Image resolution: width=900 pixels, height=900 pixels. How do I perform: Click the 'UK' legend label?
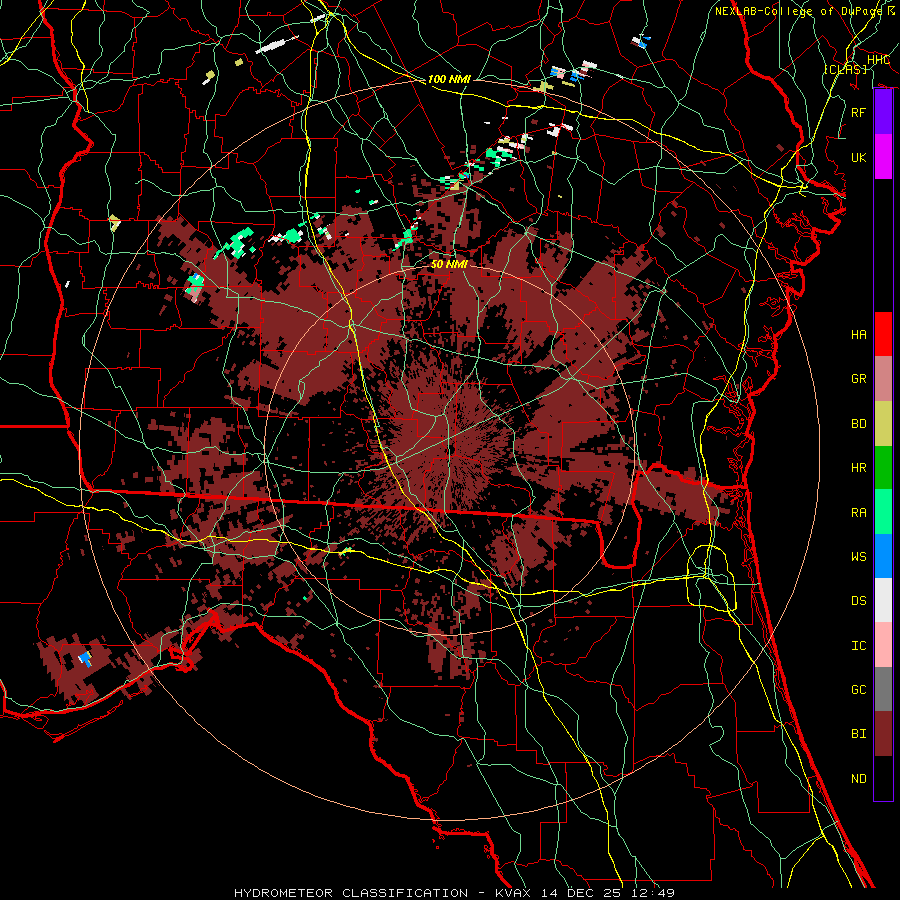coord(858,157)
